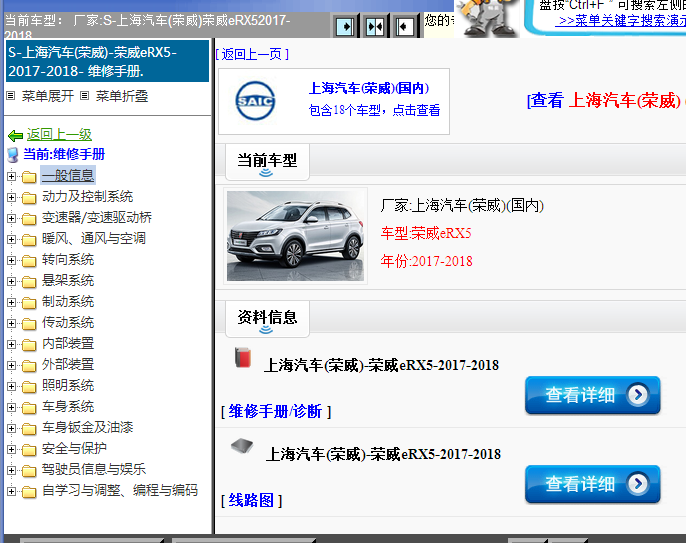
Task: Click the red book manual icon
Action: pyautogui.click(x=243, y=357)
